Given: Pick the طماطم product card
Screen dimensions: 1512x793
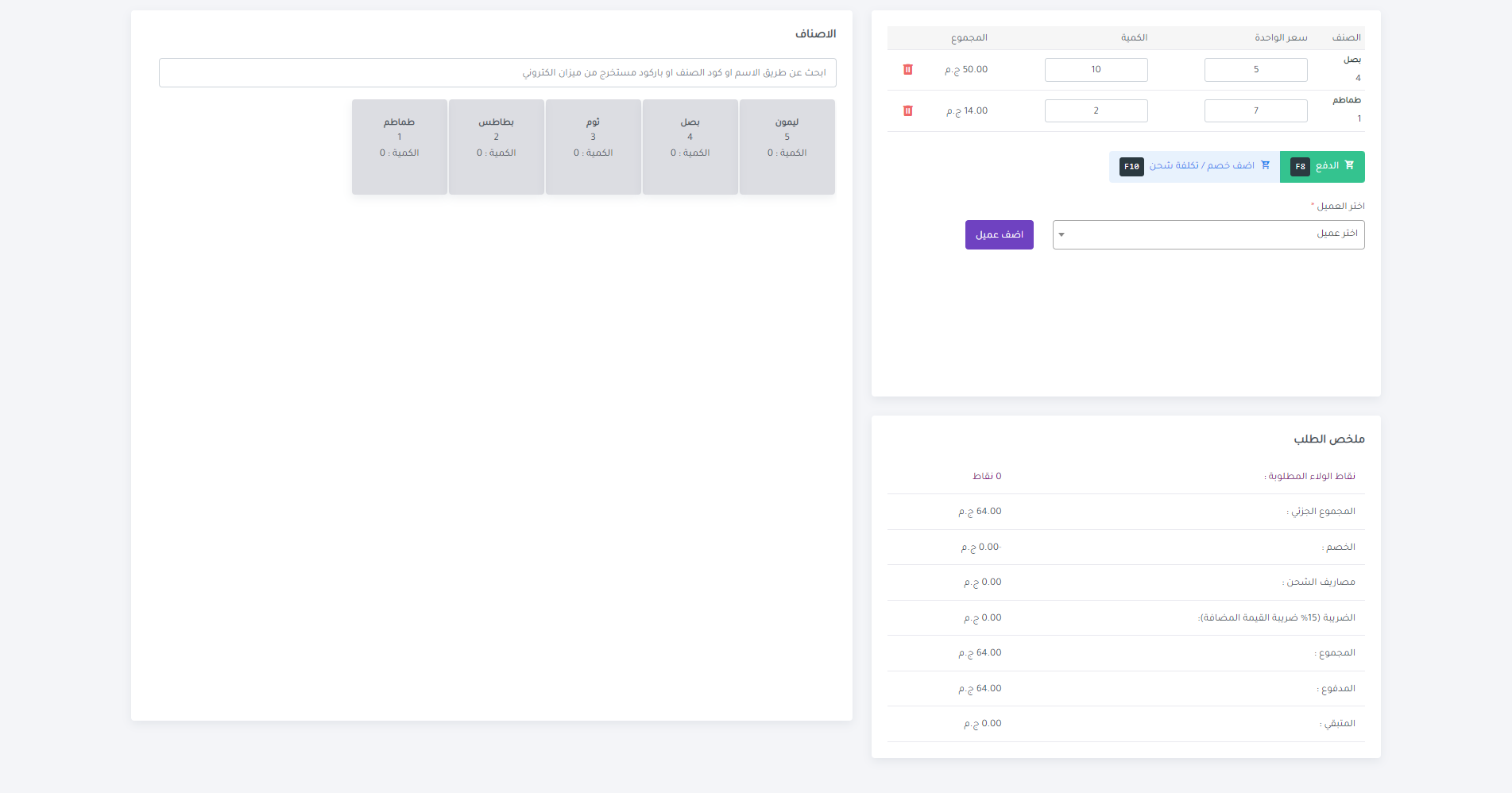Looking at the screenshot, I should (399, 147).
